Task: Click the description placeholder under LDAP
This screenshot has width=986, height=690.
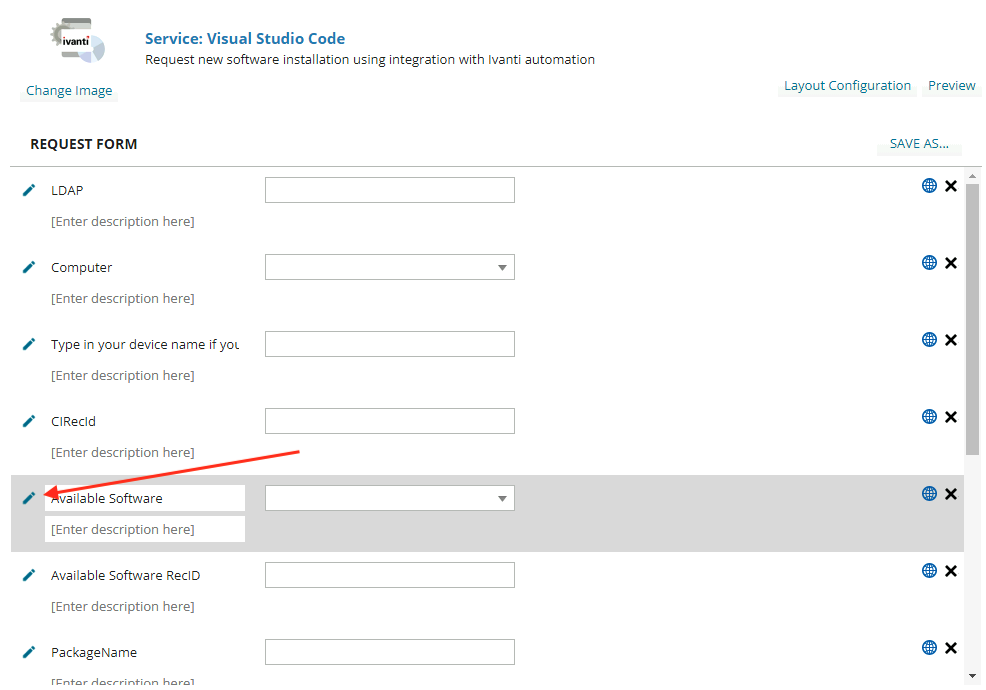Action: (123, 221)
